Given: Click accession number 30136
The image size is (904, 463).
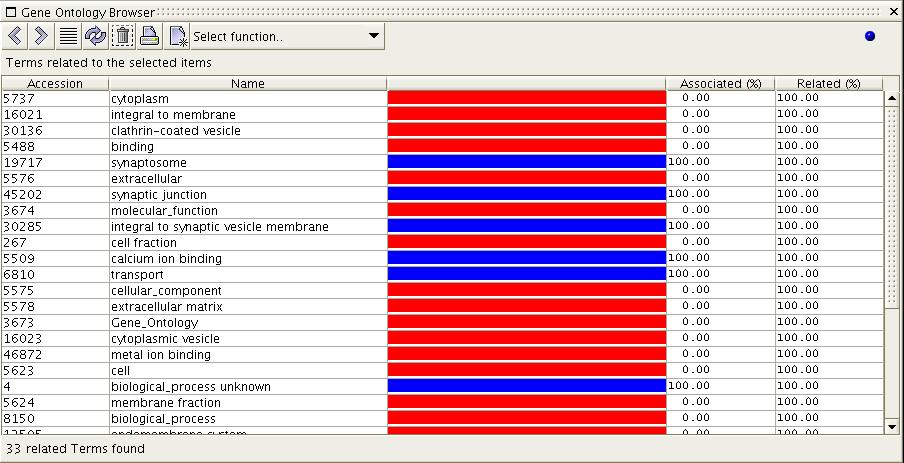Looking at the screenshot, I should (x=23, y=131).
